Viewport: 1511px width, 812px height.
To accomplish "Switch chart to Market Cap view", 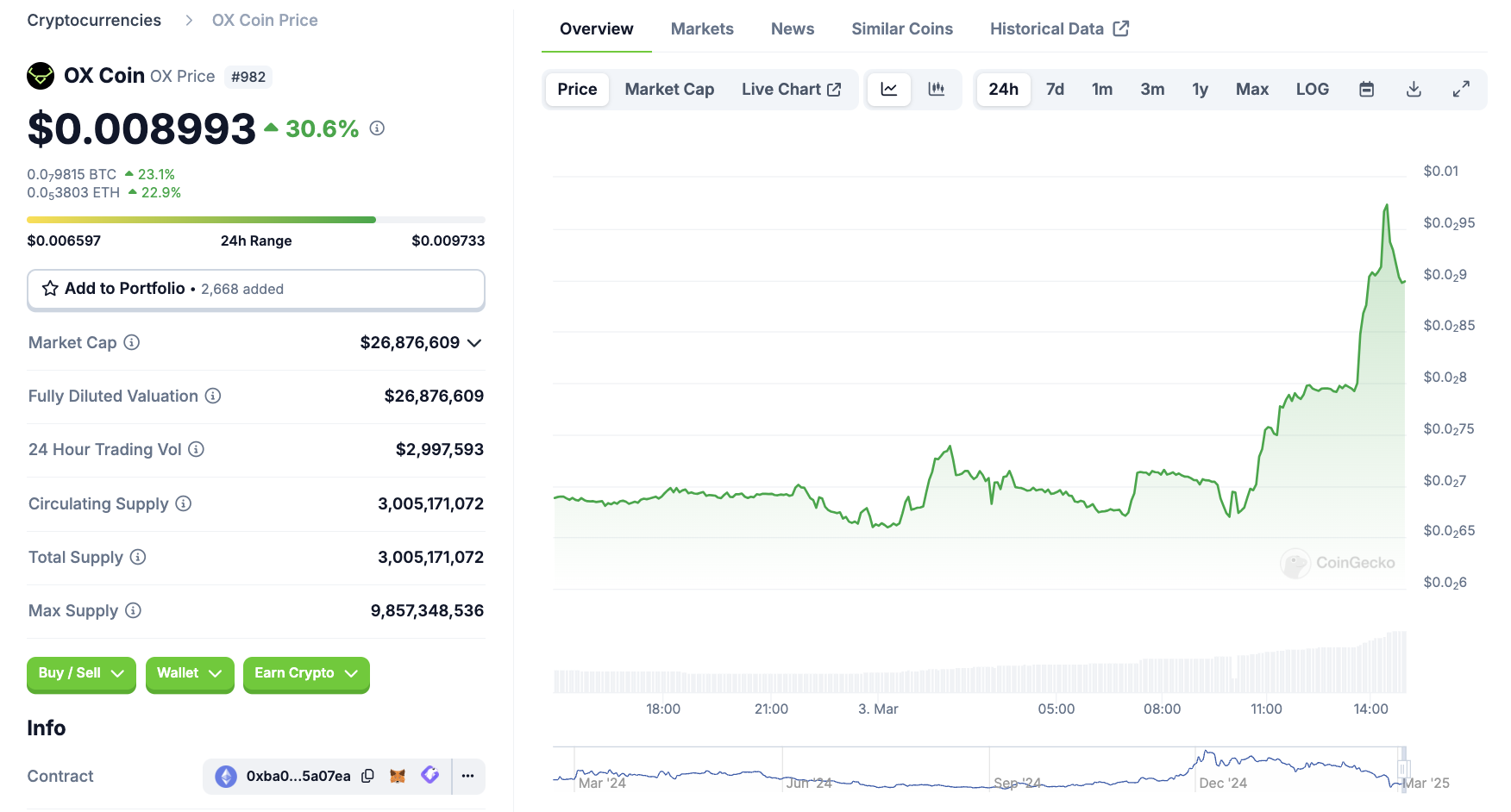I will pos(669,90).
